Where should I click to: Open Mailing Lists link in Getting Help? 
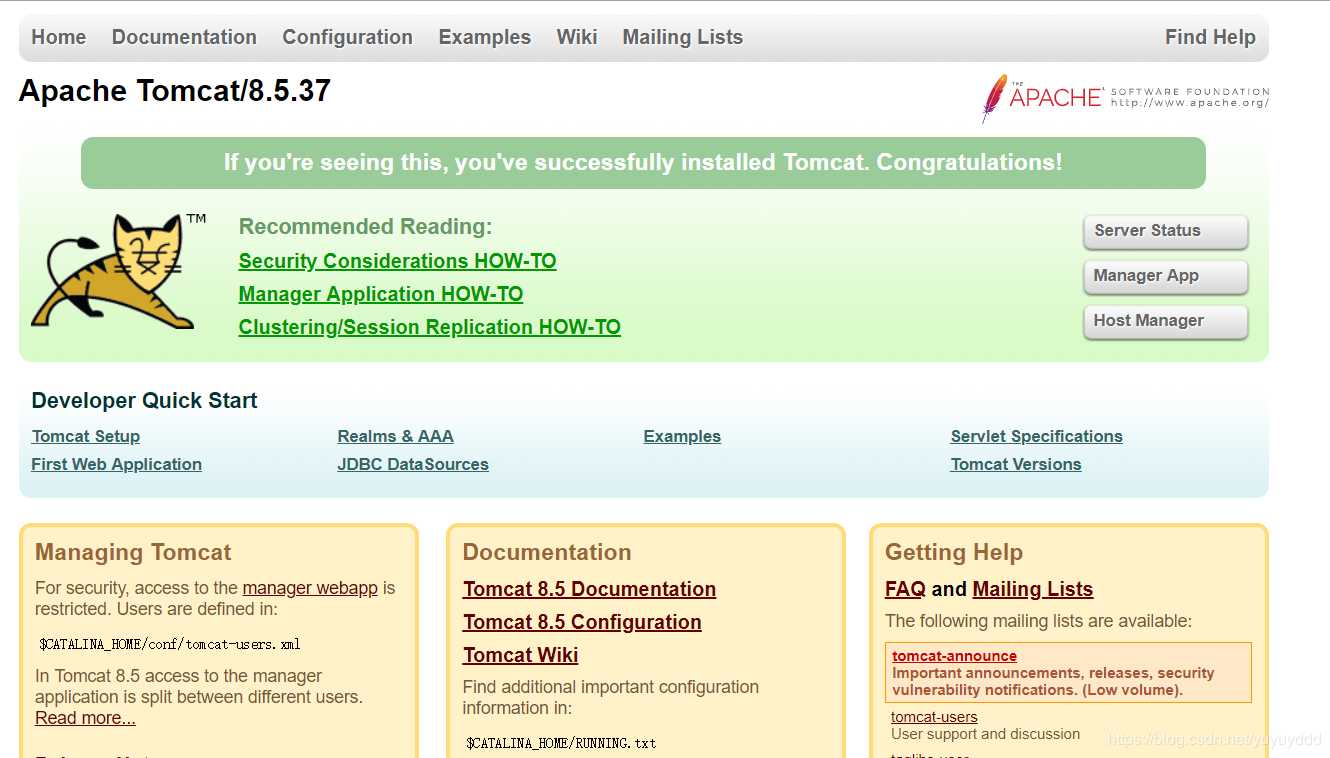point(1032,589)
